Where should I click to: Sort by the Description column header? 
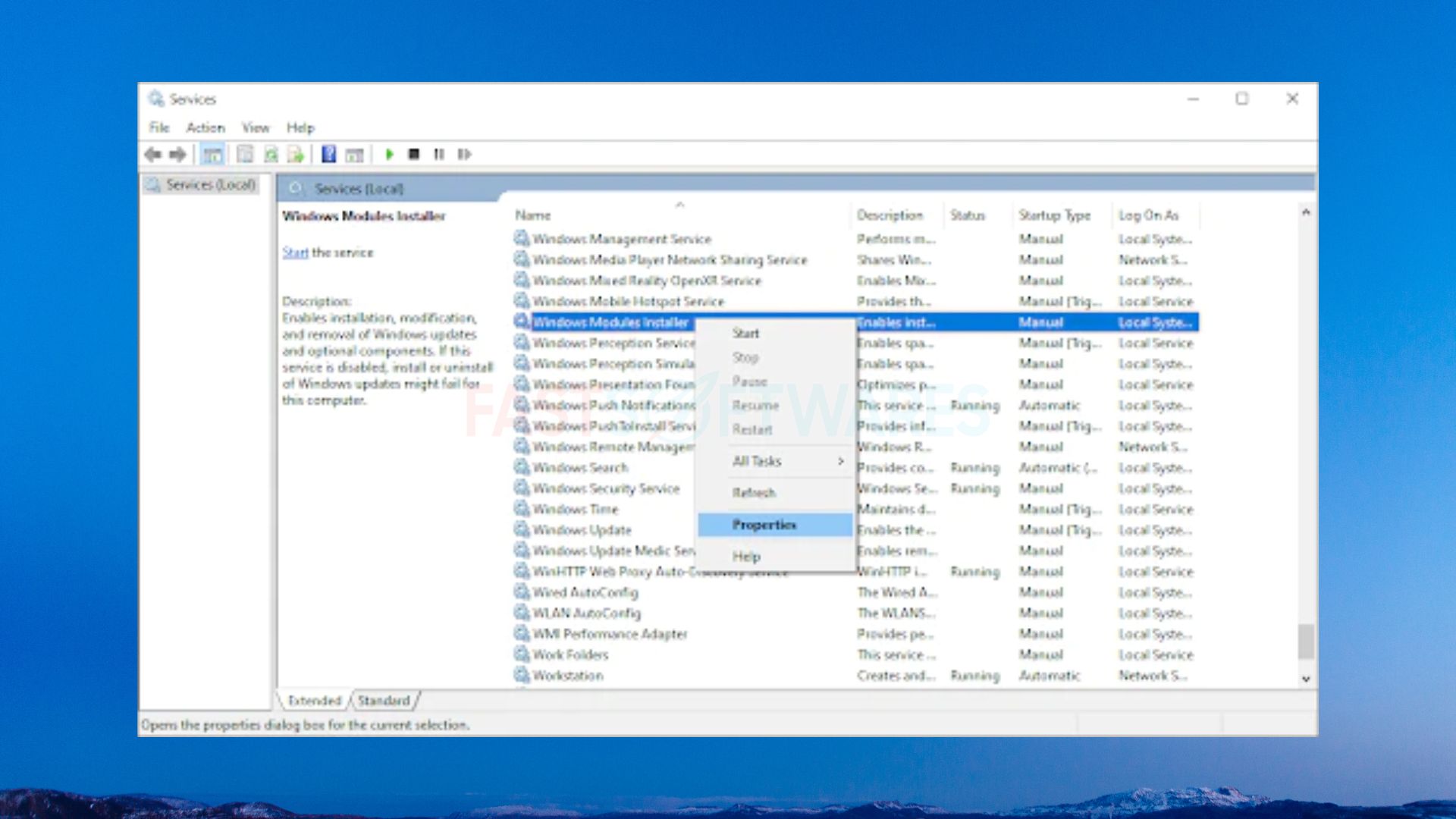tap(896, 215)
